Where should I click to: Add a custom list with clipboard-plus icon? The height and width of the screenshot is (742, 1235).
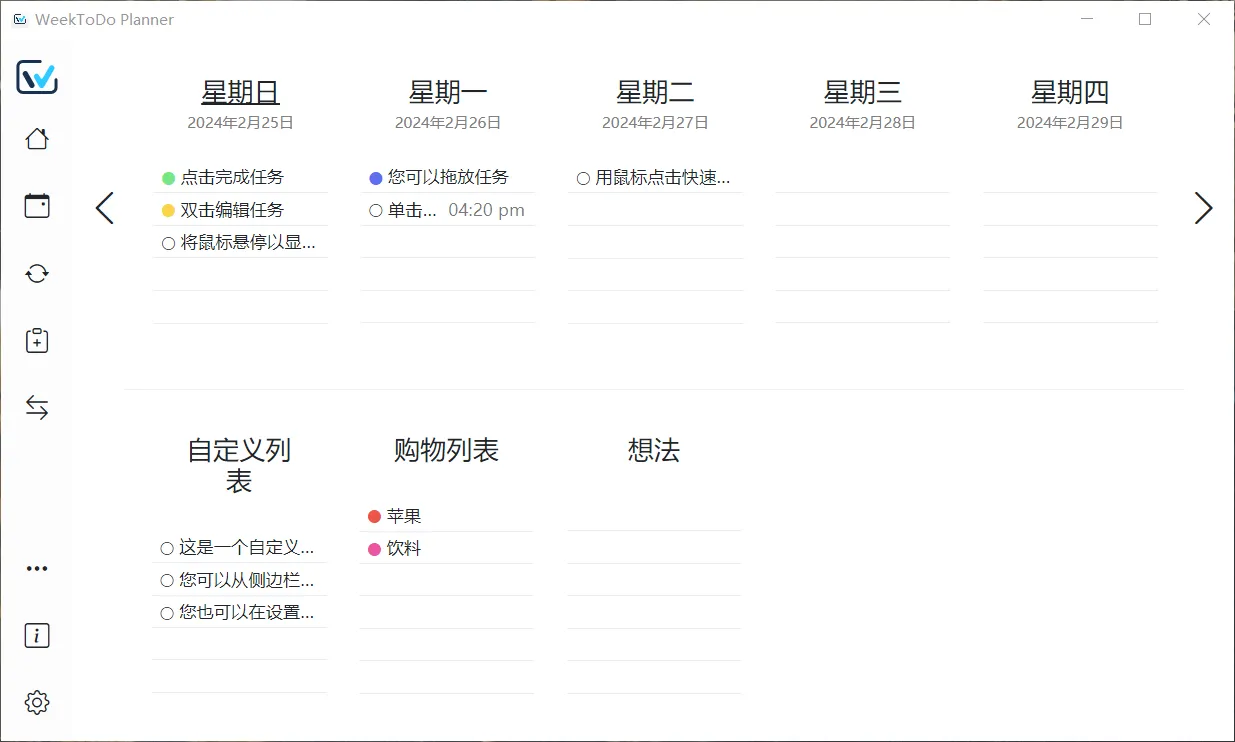(x=37, y=340)
